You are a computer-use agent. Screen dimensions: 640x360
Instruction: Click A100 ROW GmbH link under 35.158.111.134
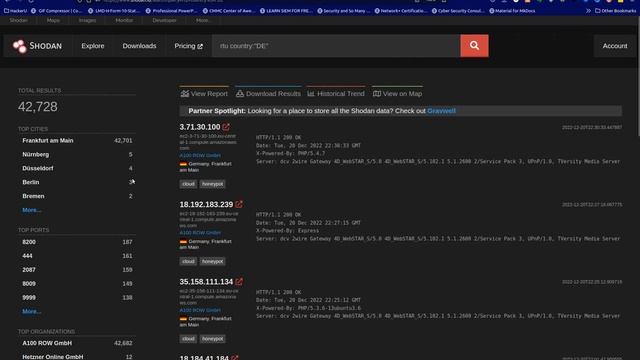click(200, 310)
